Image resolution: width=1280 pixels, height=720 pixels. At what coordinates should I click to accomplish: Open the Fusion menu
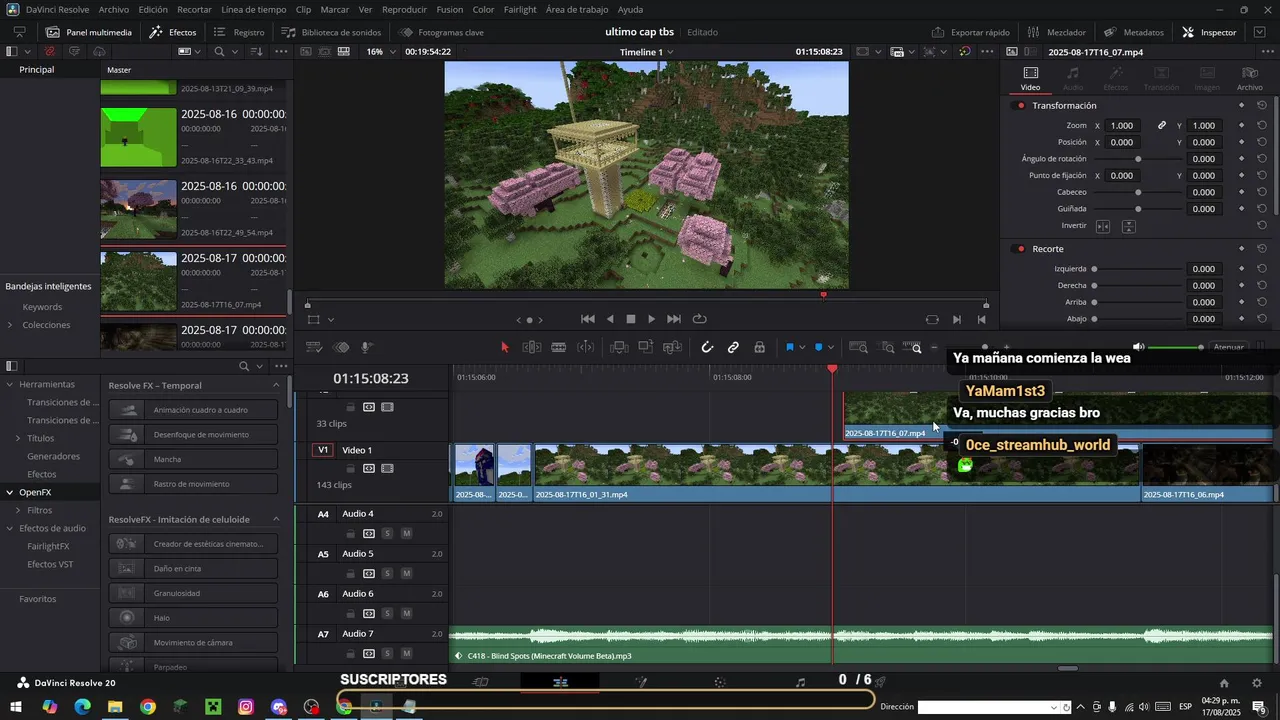click(450, 9)
